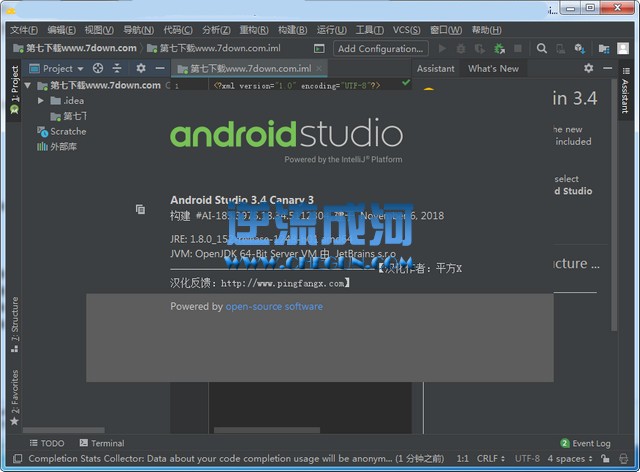
Task: Collapse the root project node arrow
Action: (x=28, y=85)
